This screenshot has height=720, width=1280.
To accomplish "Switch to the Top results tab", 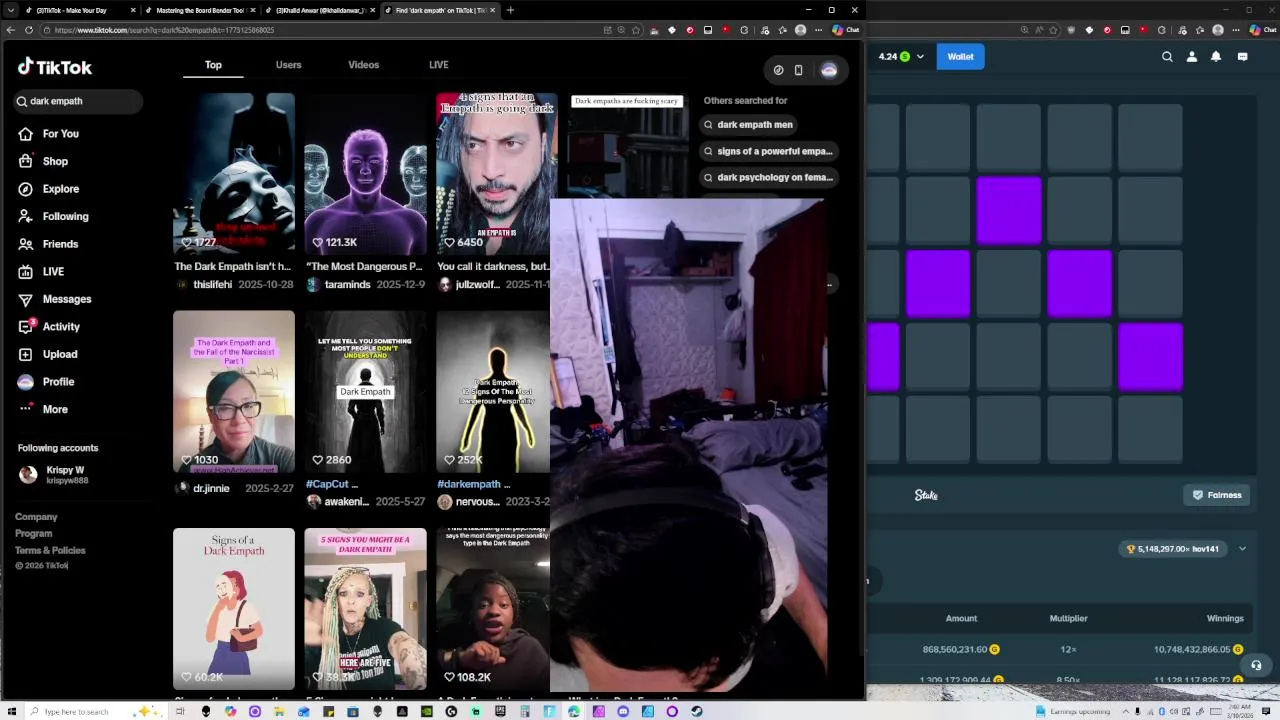I will coord(213,65).
